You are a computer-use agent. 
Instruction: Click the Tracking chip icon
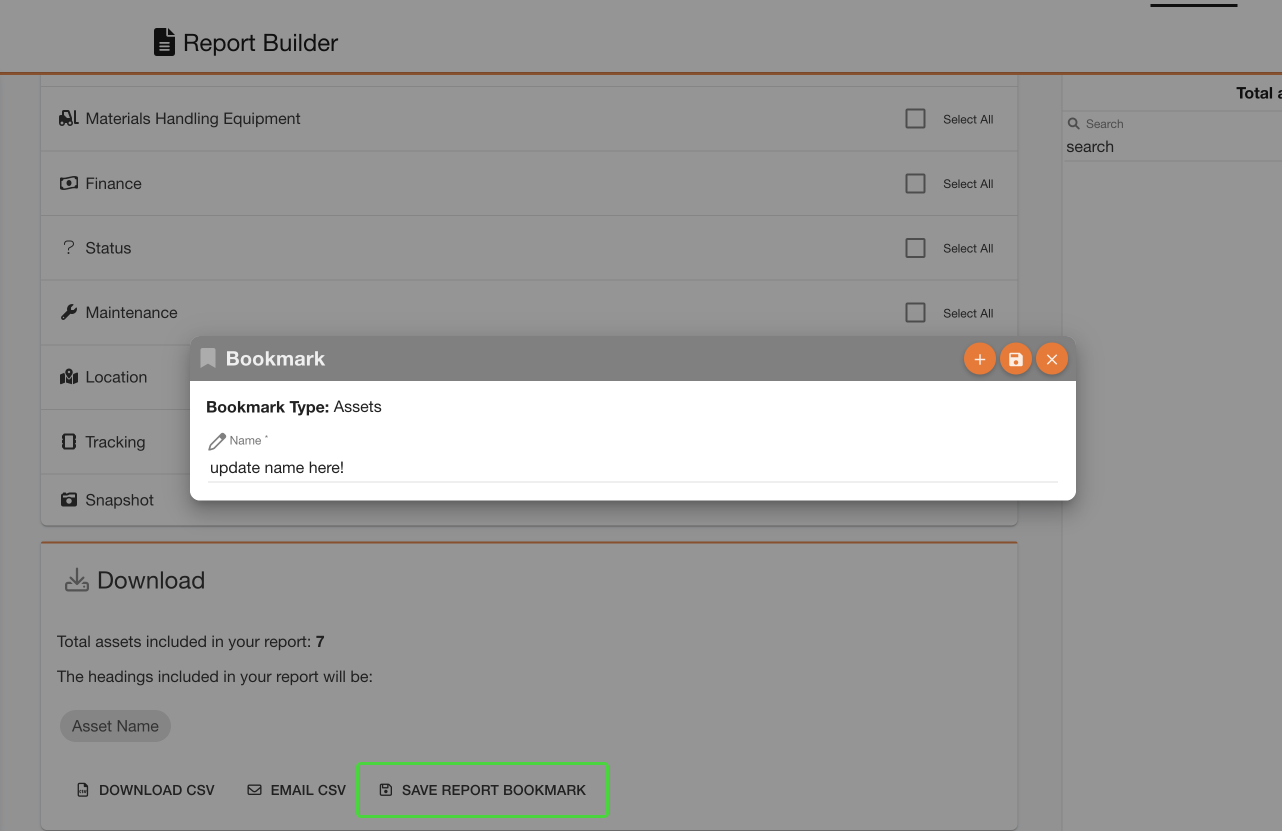[68, 442]
